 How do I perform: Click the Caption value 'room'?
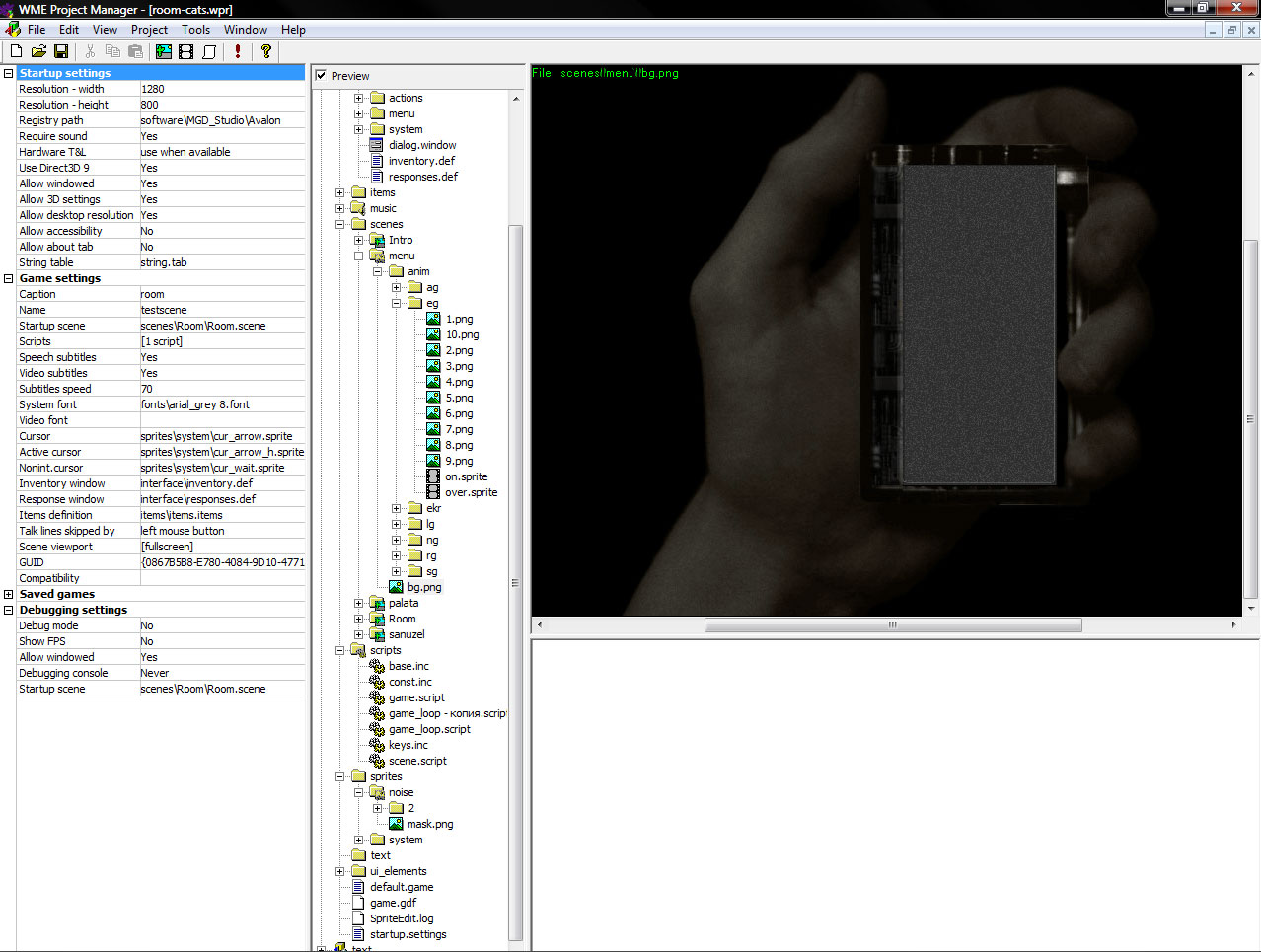(222, 294)
